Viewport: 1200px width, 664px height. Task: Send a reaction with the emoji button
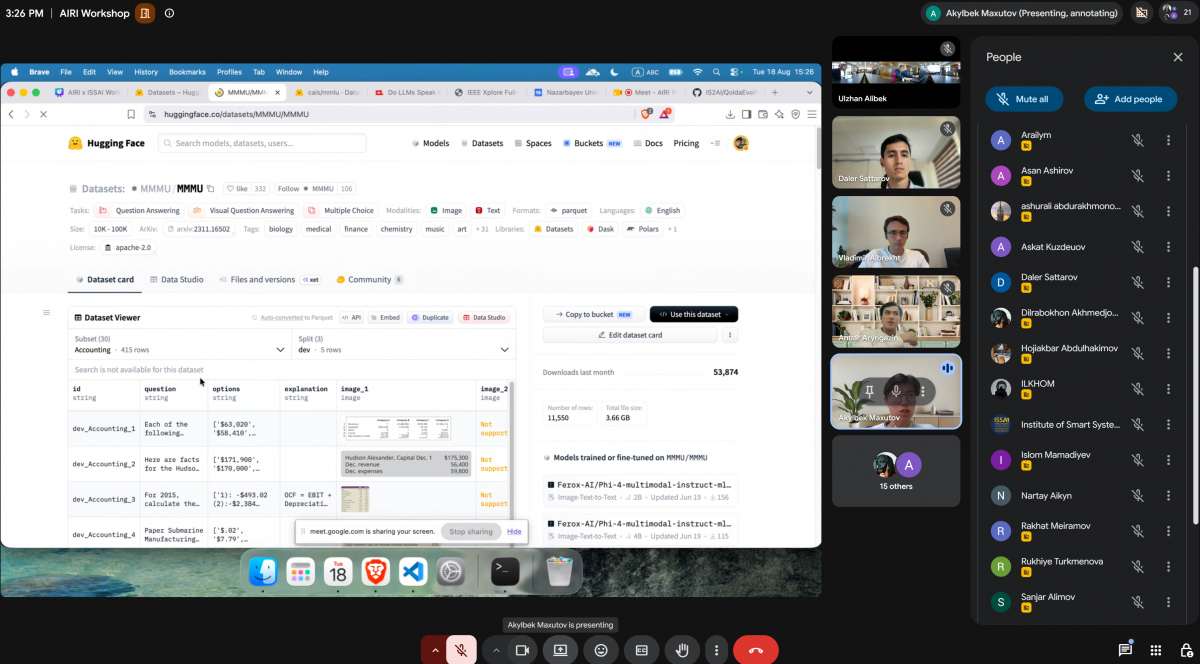click(x=601, y=650)
